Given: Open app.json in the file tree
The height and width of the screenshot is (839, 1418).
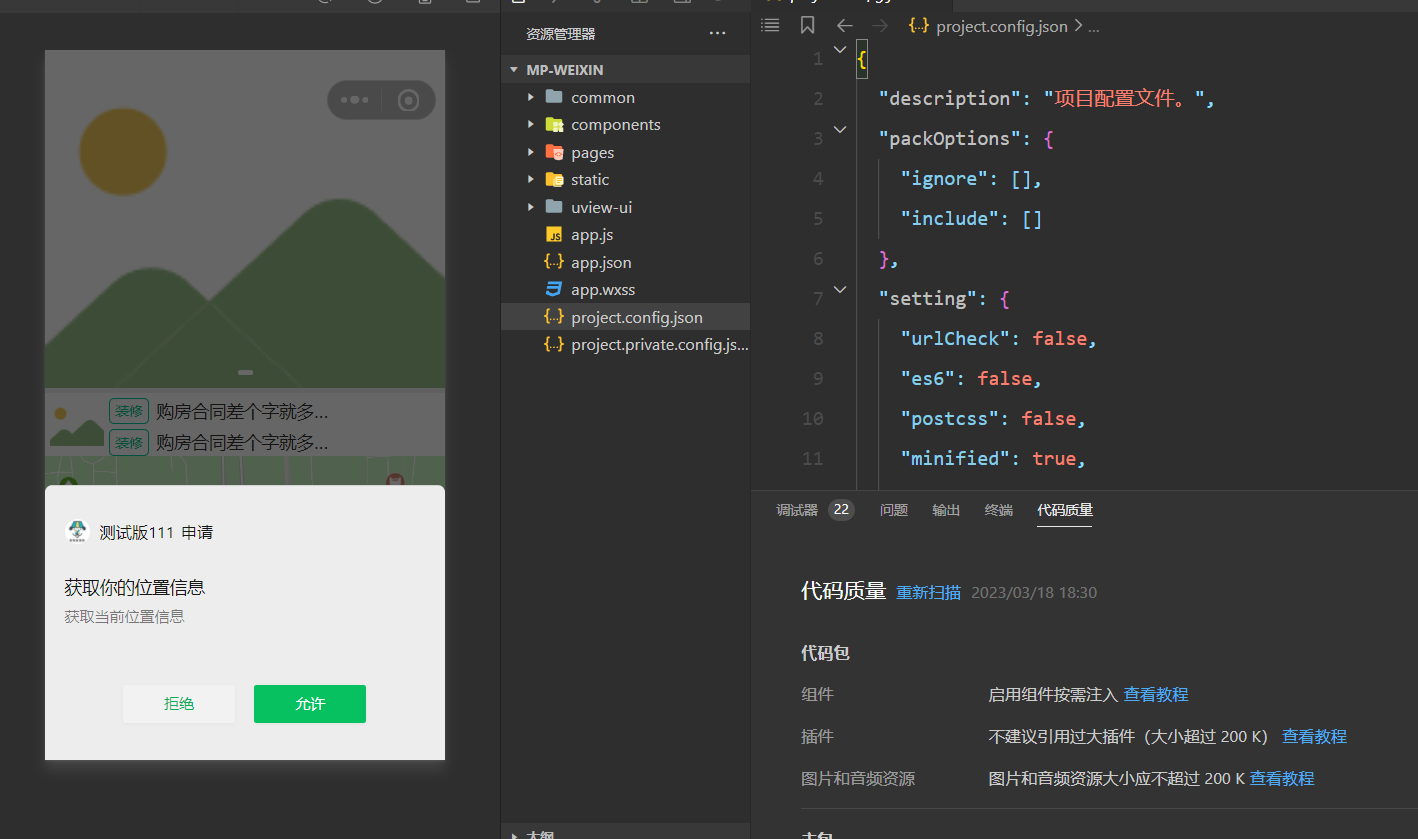Looking at the screenshot, I should click(x=601, y=262).
